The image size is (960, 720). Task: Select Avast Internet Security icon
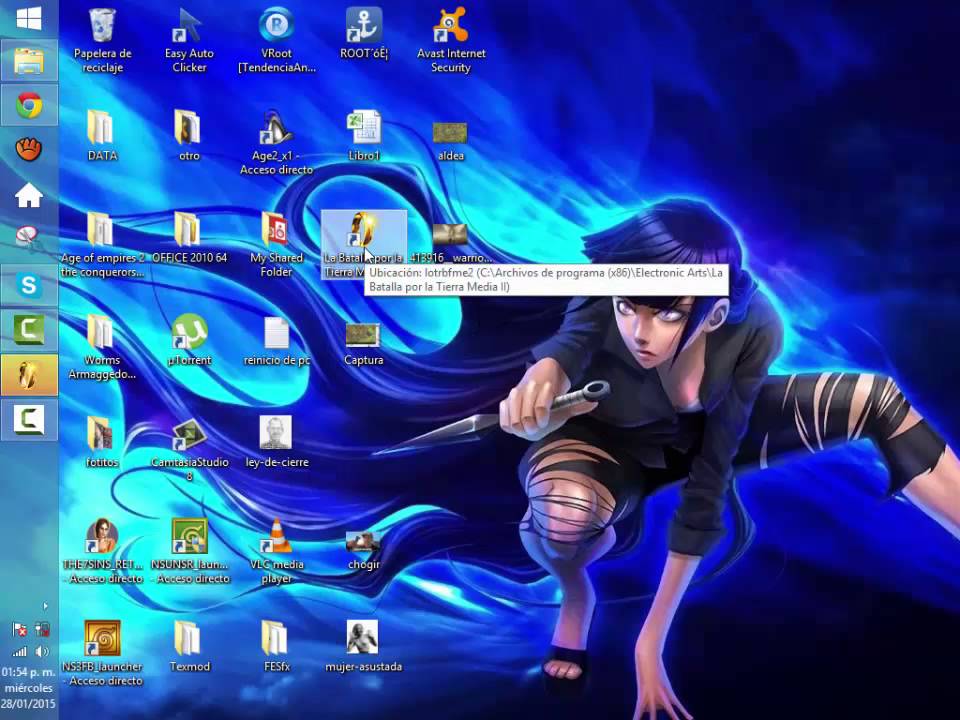click(x=451, y=41)
